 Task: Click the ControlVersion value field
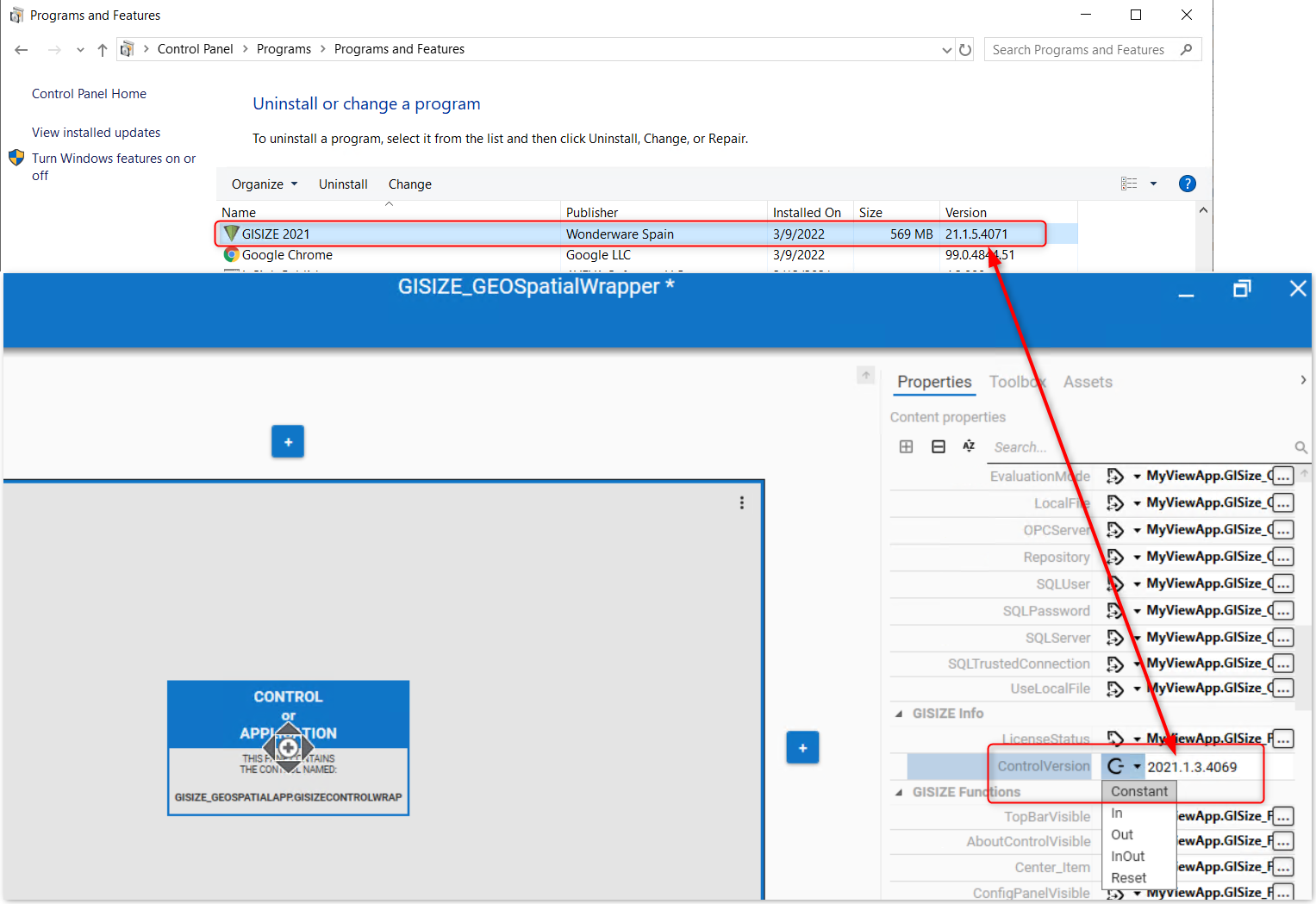coord(1219,767)
